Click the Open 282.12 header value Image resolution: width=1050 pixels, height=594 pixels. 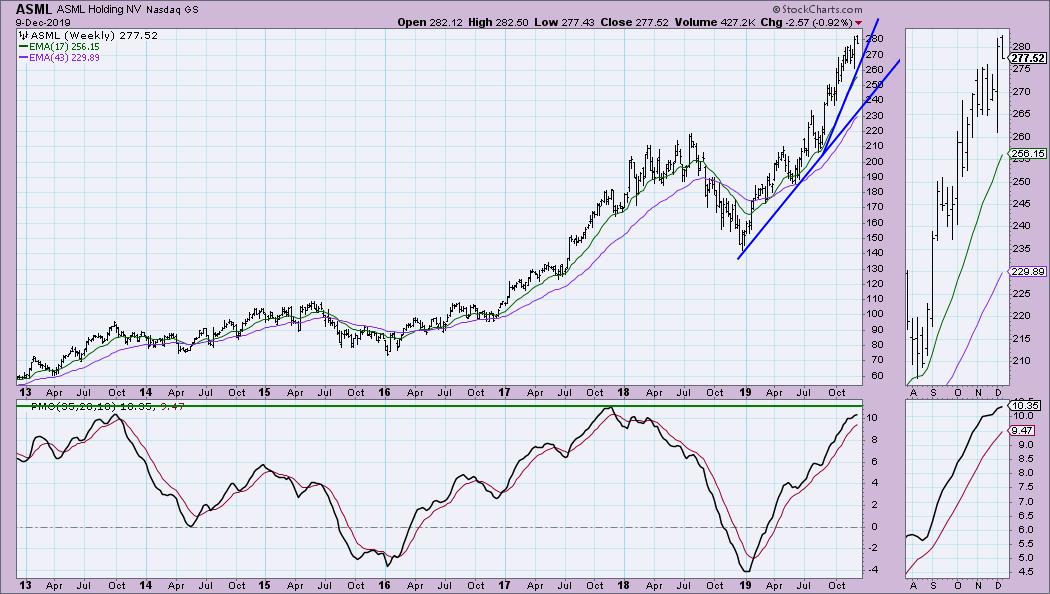[x=430, y=22]
